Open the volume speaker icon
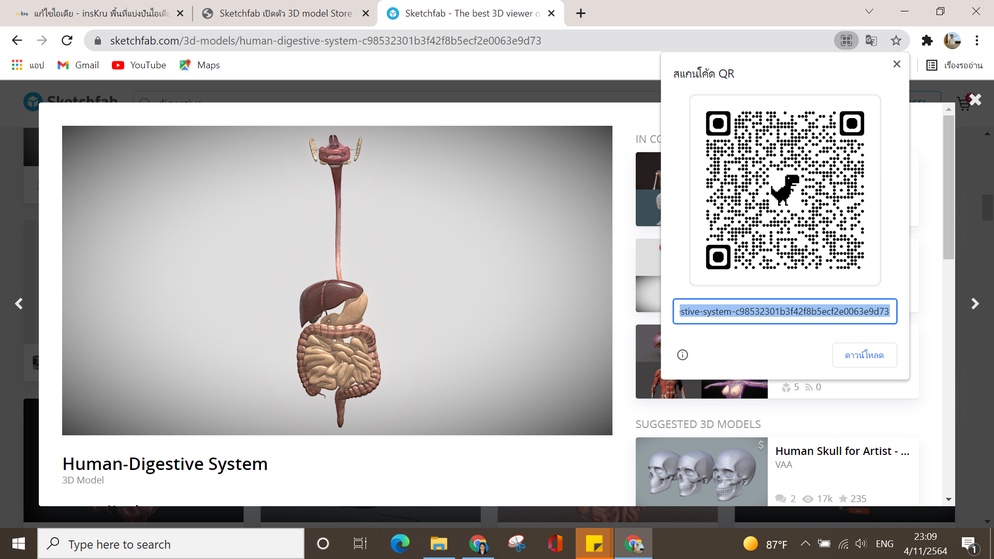 861,544
